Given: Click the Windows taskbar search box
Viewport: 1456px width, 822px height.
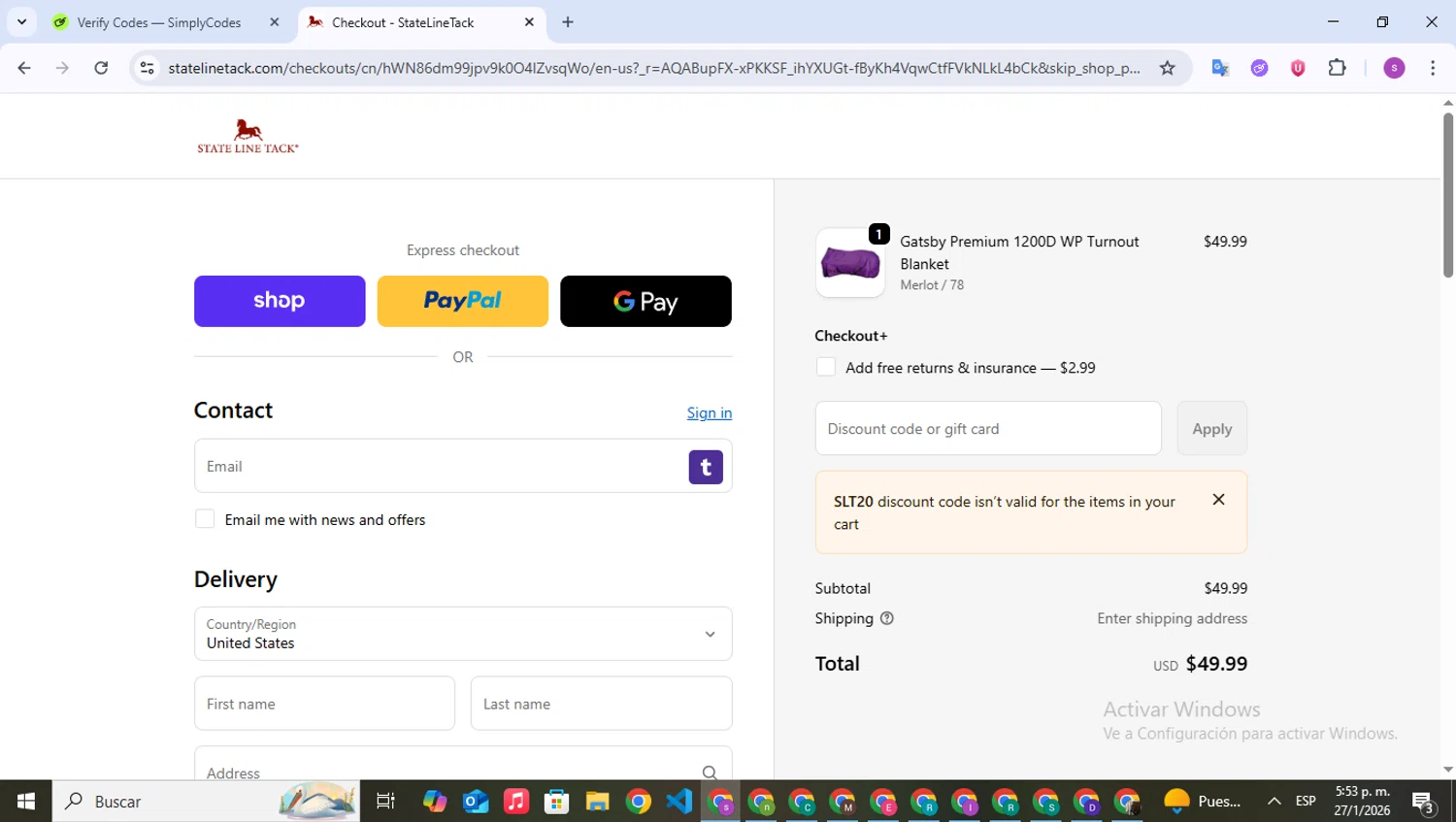Looking at the screenshot, I should [x=206, y=802].
